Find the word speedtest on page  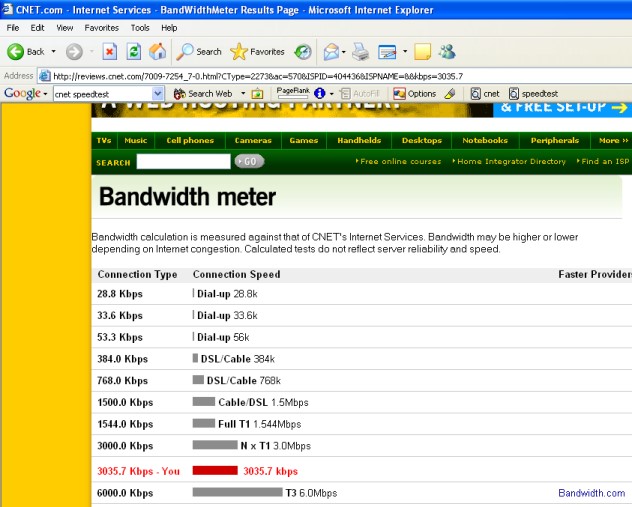click(533, 94)
